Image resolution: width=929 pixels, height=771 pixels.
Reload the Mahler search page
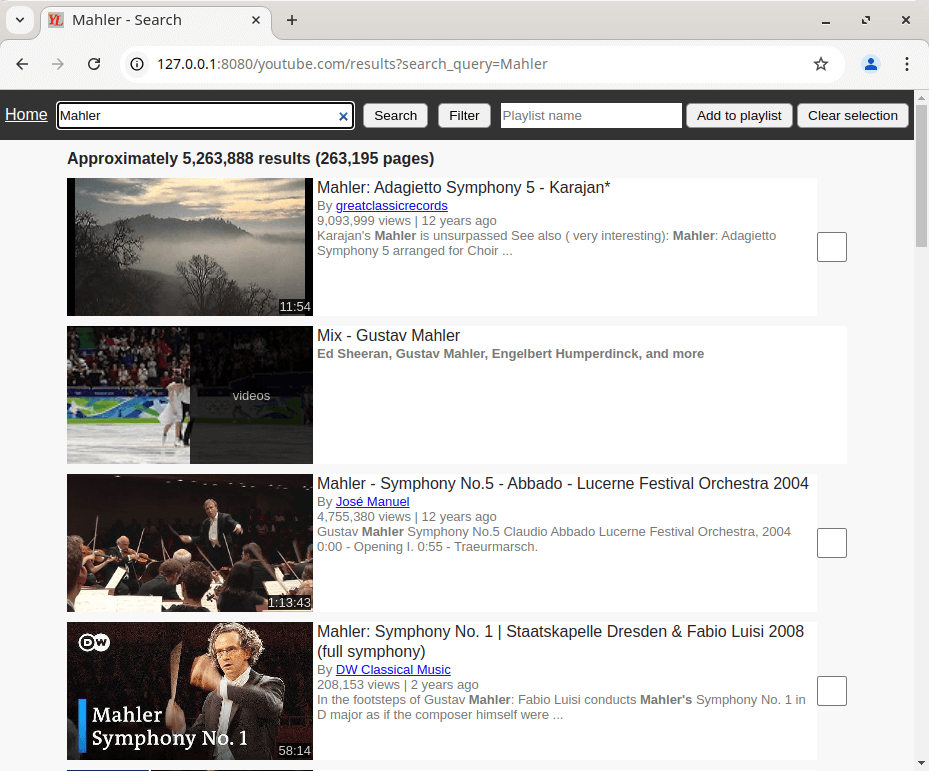[94, 64]
